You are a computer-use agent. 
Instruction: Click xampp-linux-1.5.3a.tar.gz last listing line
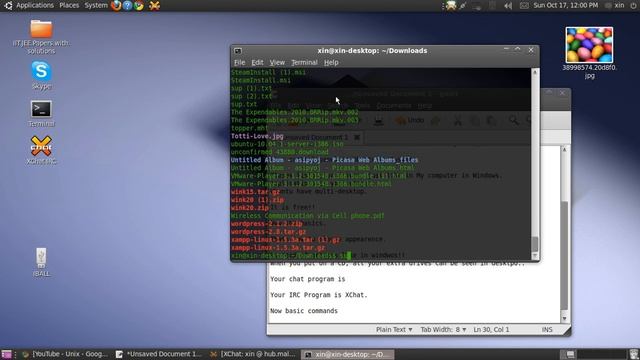[x=278, y=247]
